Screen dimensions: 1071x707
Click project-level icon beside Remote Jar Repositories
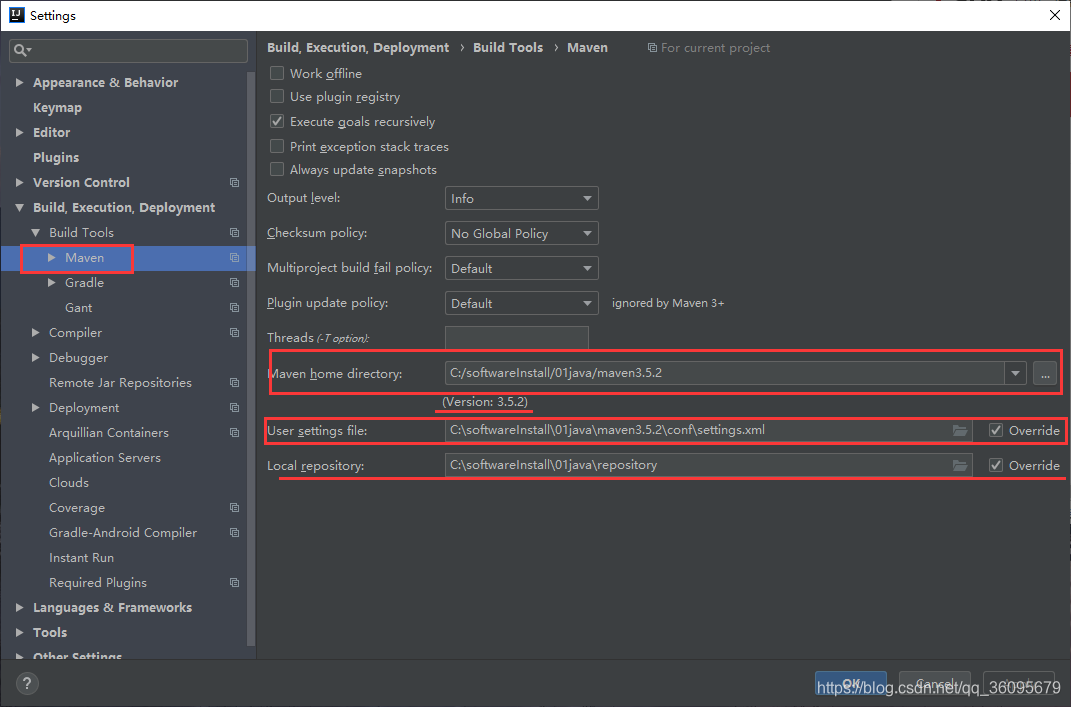[x=234, y=383]
